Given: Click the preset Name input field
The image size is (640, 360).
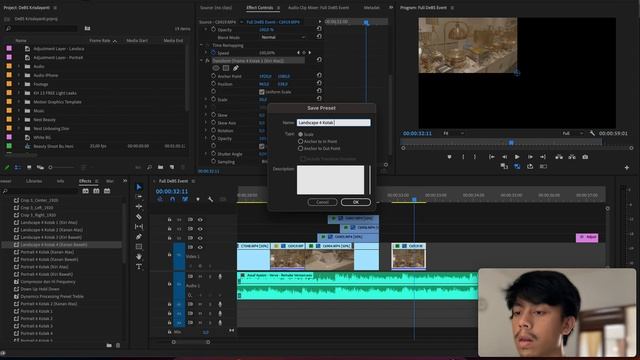Looking at the screenshot, I should pyautogui.click(x=333, y=122).
